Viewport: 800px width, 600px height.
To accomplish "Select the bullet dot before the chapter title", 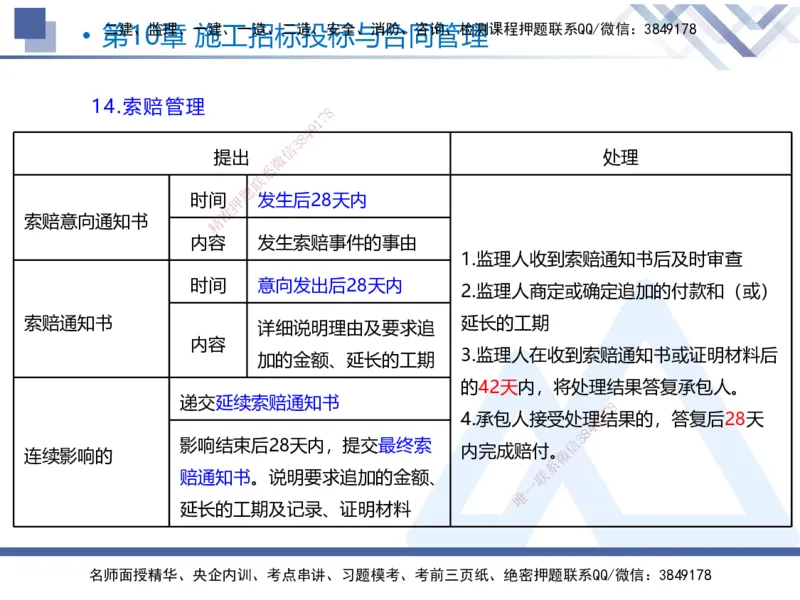I will pyautogui.click(x=86, y=38).
